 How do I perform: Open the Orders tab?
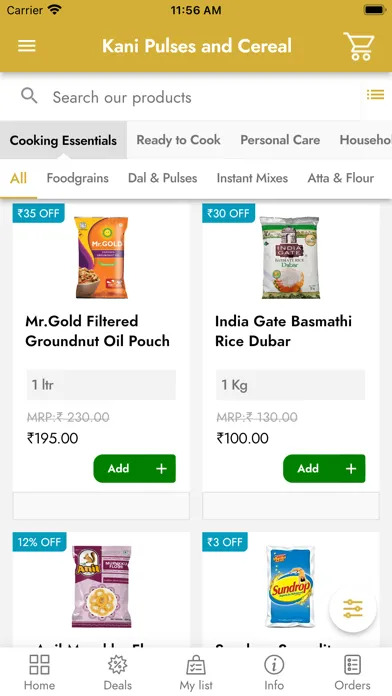pos(352,672)
